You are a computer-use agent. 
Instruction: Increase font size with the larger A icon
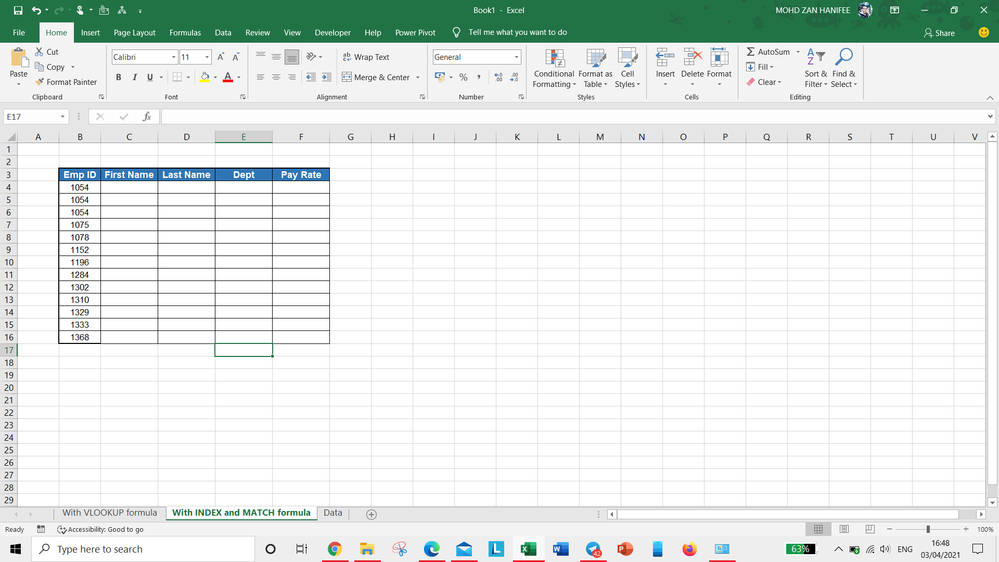(x=220, y=57)
